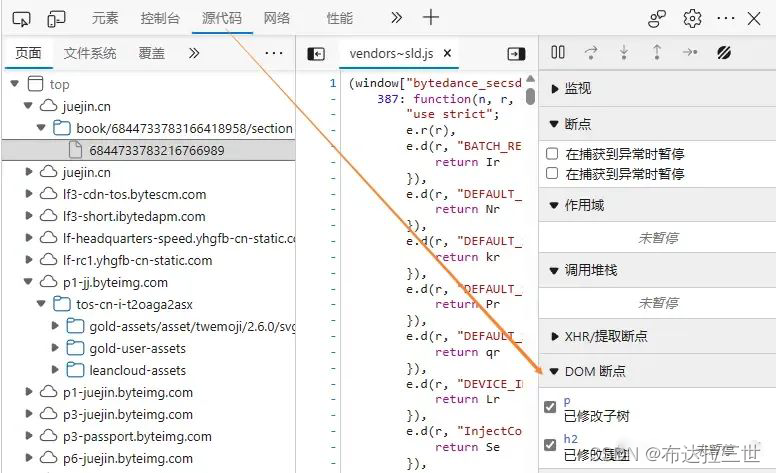Open the 网络 tab

pyautogui.click(x=277, y=18)
